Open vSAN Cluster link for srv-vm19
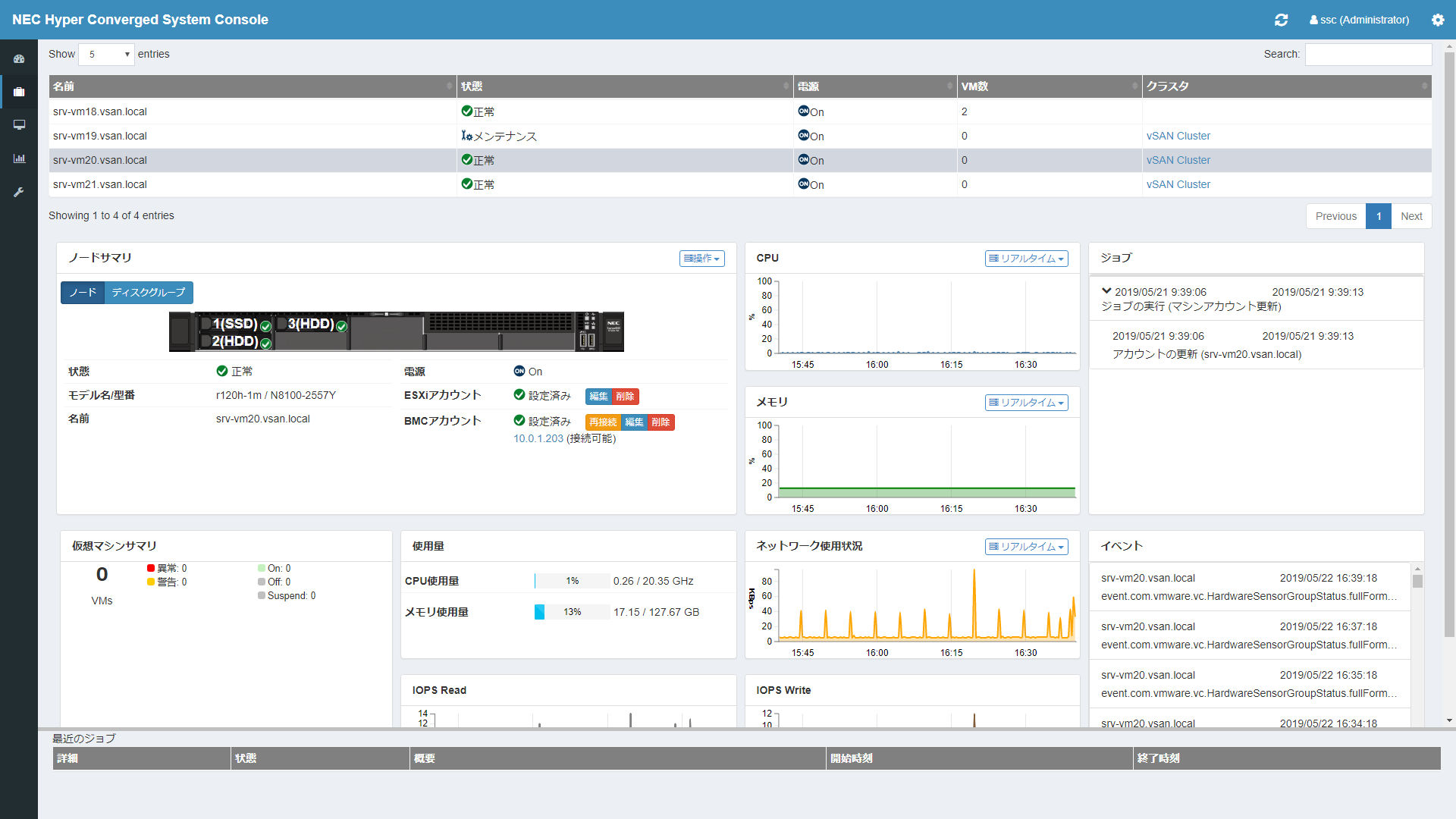This screenshot has height=819, width=1456. pyautogui.click(x=1178, y=136)
